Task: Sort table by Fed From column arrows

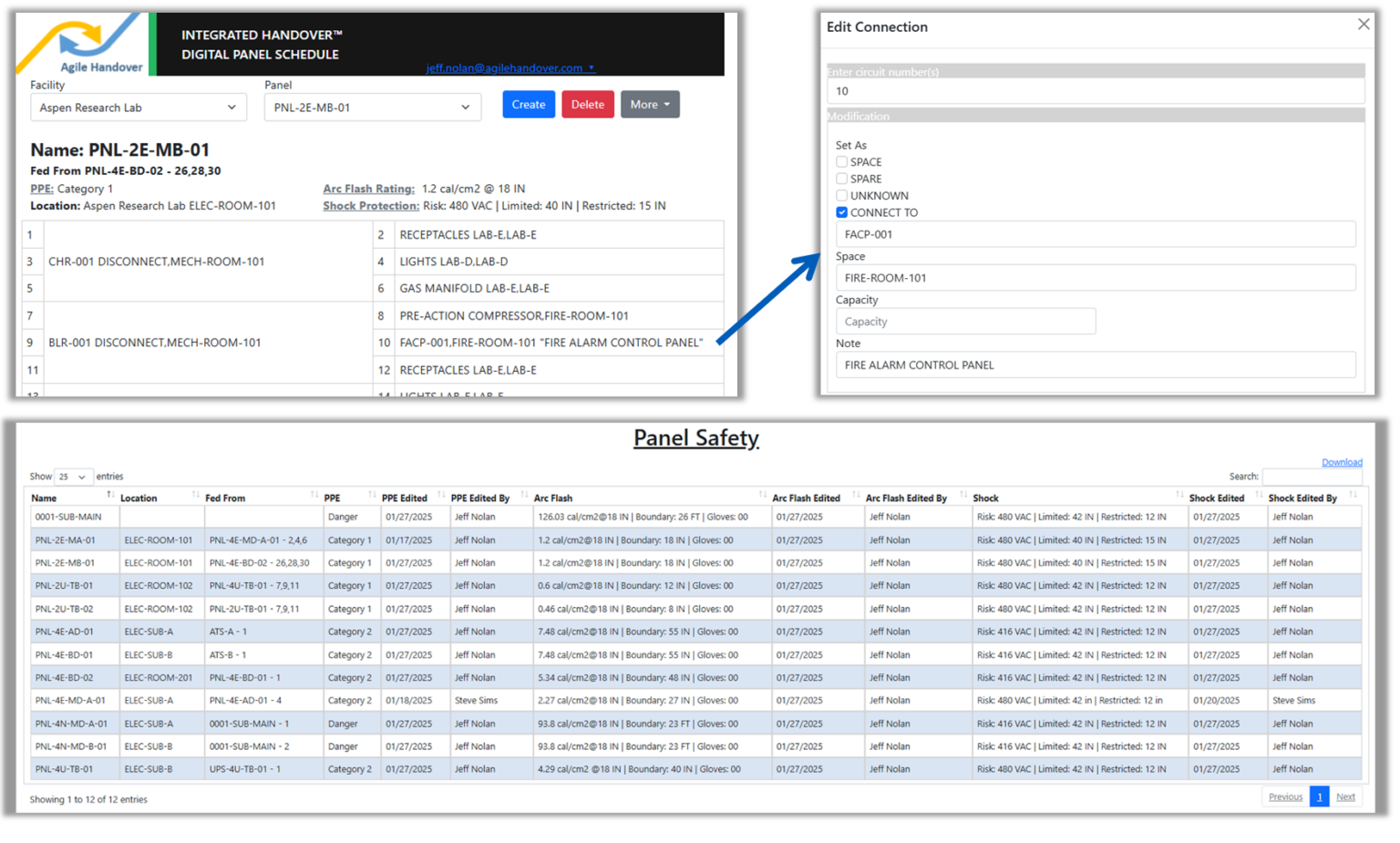Action: (314, 495)
